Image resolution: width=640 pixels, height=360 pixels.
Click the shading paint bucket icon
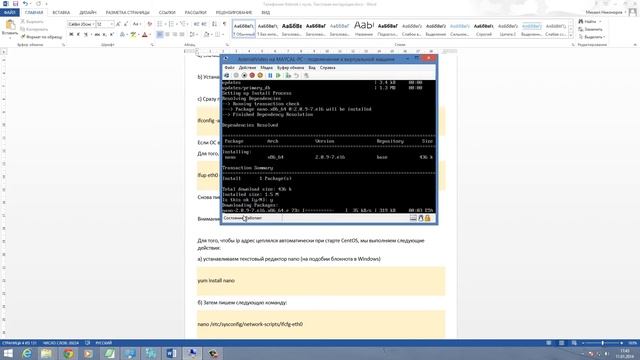coord(207,35)
